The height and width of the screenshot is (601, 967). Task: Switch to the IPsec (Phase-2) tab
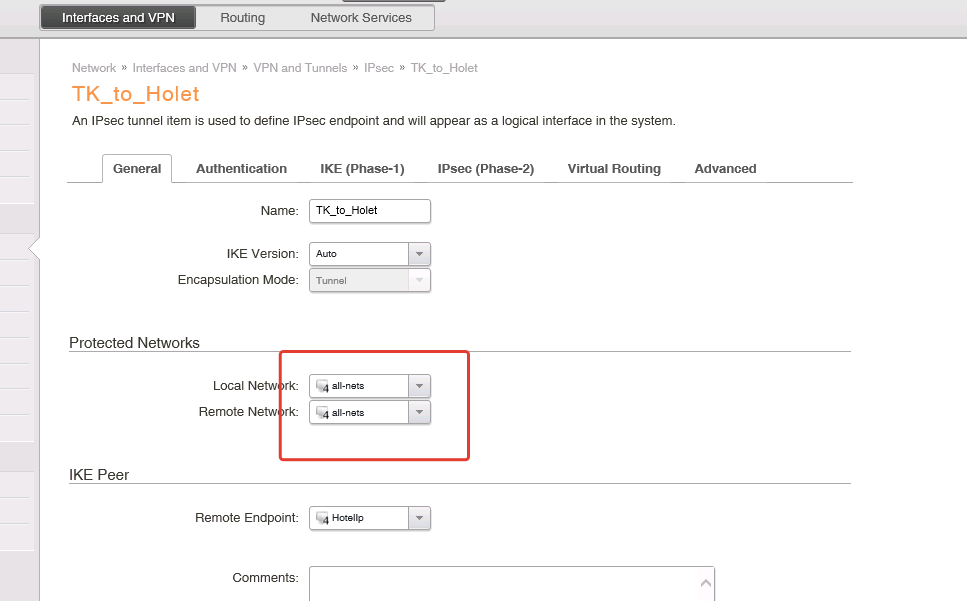pos(485,169)
